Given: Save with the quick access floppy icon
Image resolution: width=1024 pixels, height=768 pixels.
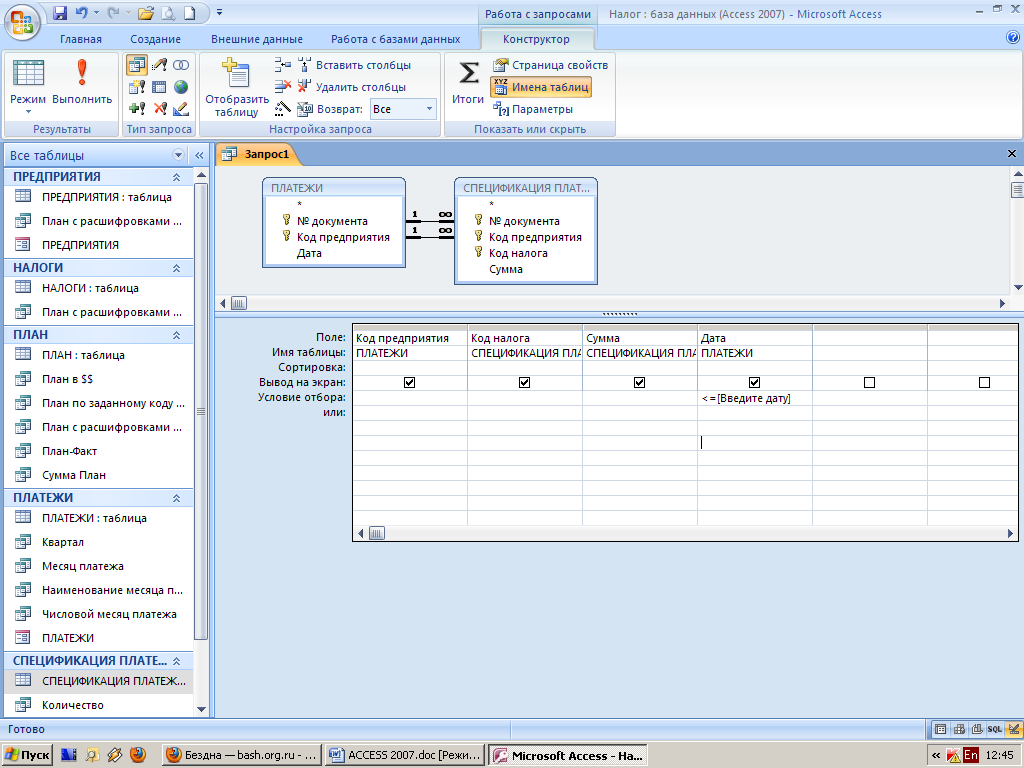Looking at the screenshot, I should (x=59, y=12).
